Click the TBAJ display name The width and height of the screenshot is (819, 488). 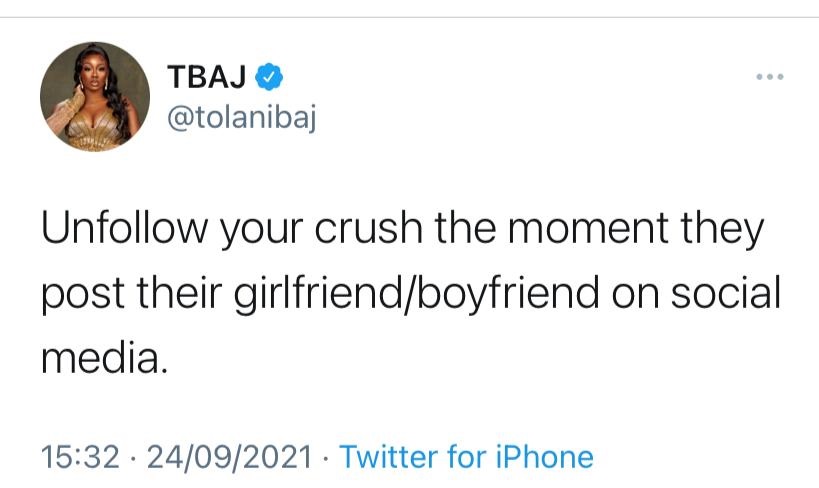click(211, 75)
